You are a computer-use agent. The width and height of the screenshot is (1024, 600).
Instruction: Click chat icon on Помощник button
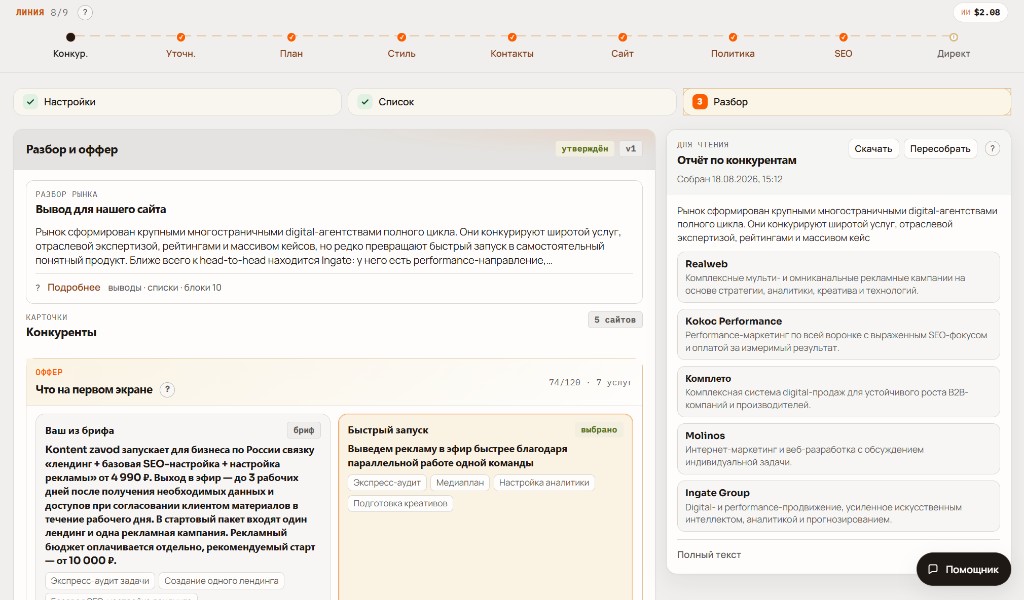click(x=933, y=569)
